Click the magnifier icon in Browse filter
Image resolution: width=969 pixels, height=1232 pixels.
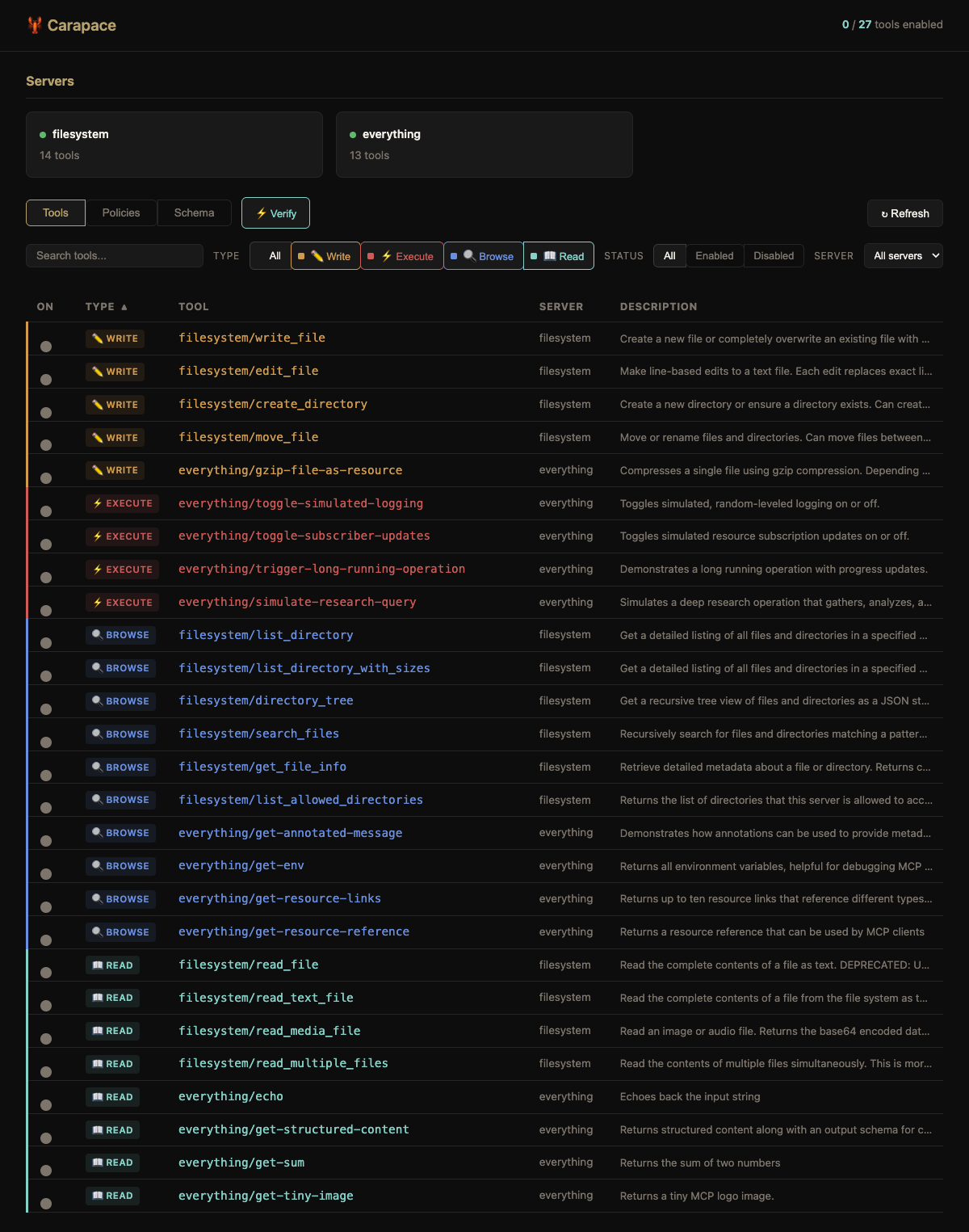tap(469, 256)
